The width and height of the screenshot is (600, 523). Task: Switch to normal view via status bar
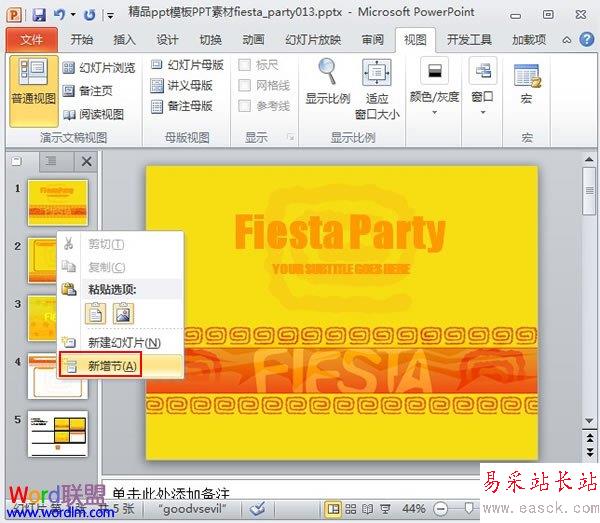[333, 509]
